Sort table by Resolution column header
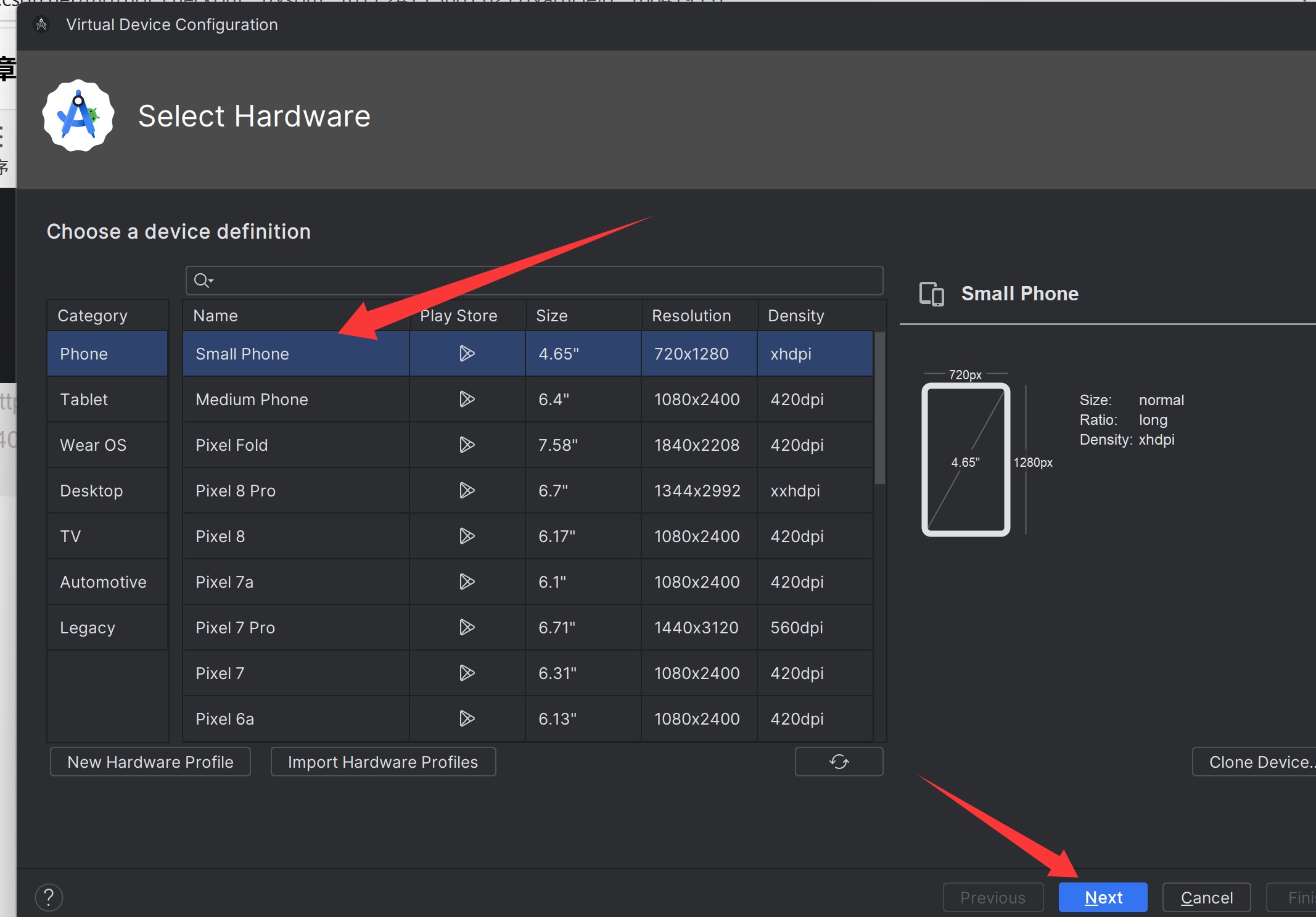 click(691, 316)
